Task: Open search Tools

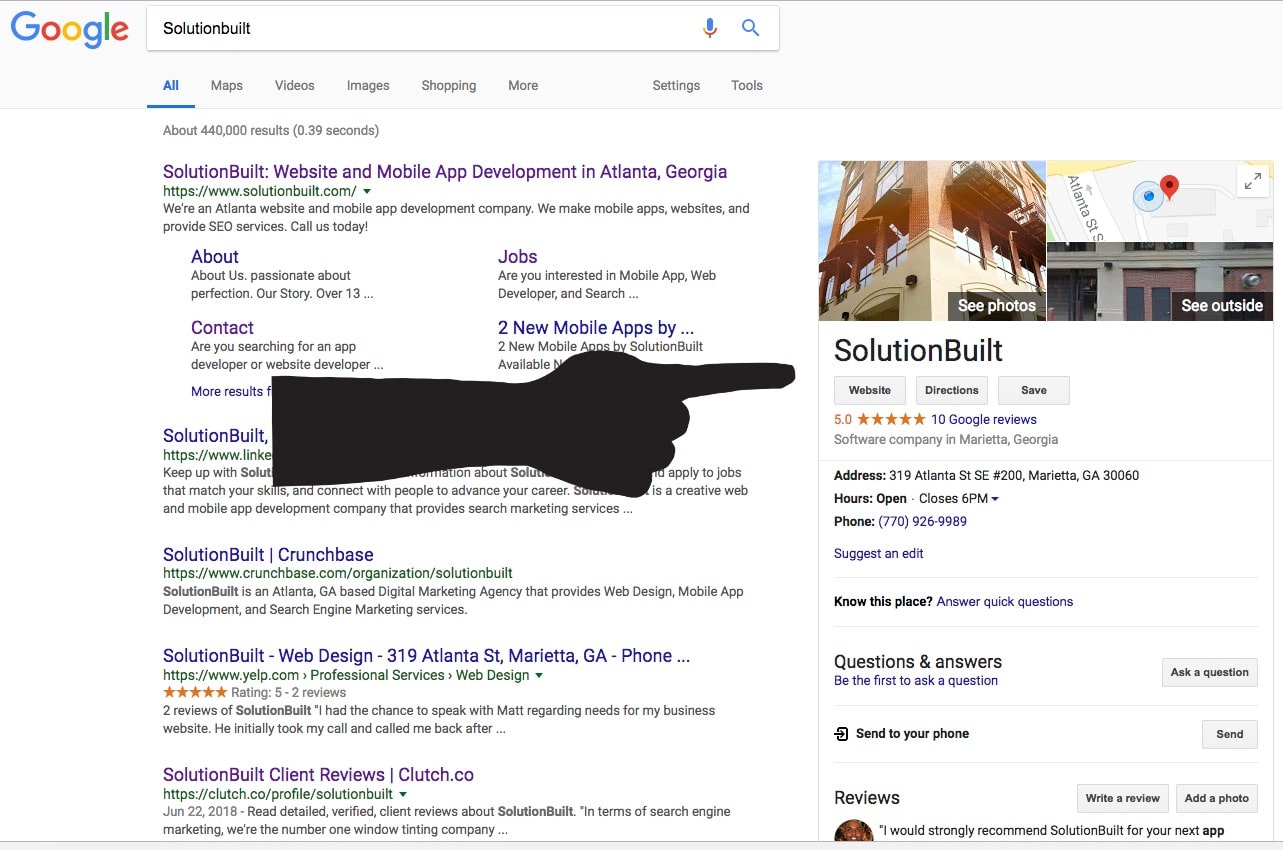Action: [747, 85]
